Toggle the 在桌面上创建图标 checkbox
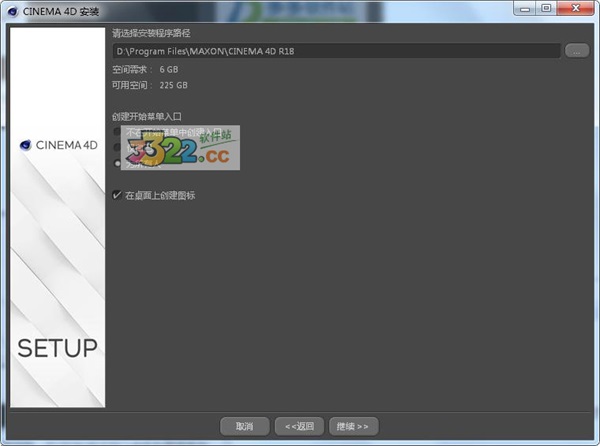Screen dimensions: 600x446 coord(117,195)
